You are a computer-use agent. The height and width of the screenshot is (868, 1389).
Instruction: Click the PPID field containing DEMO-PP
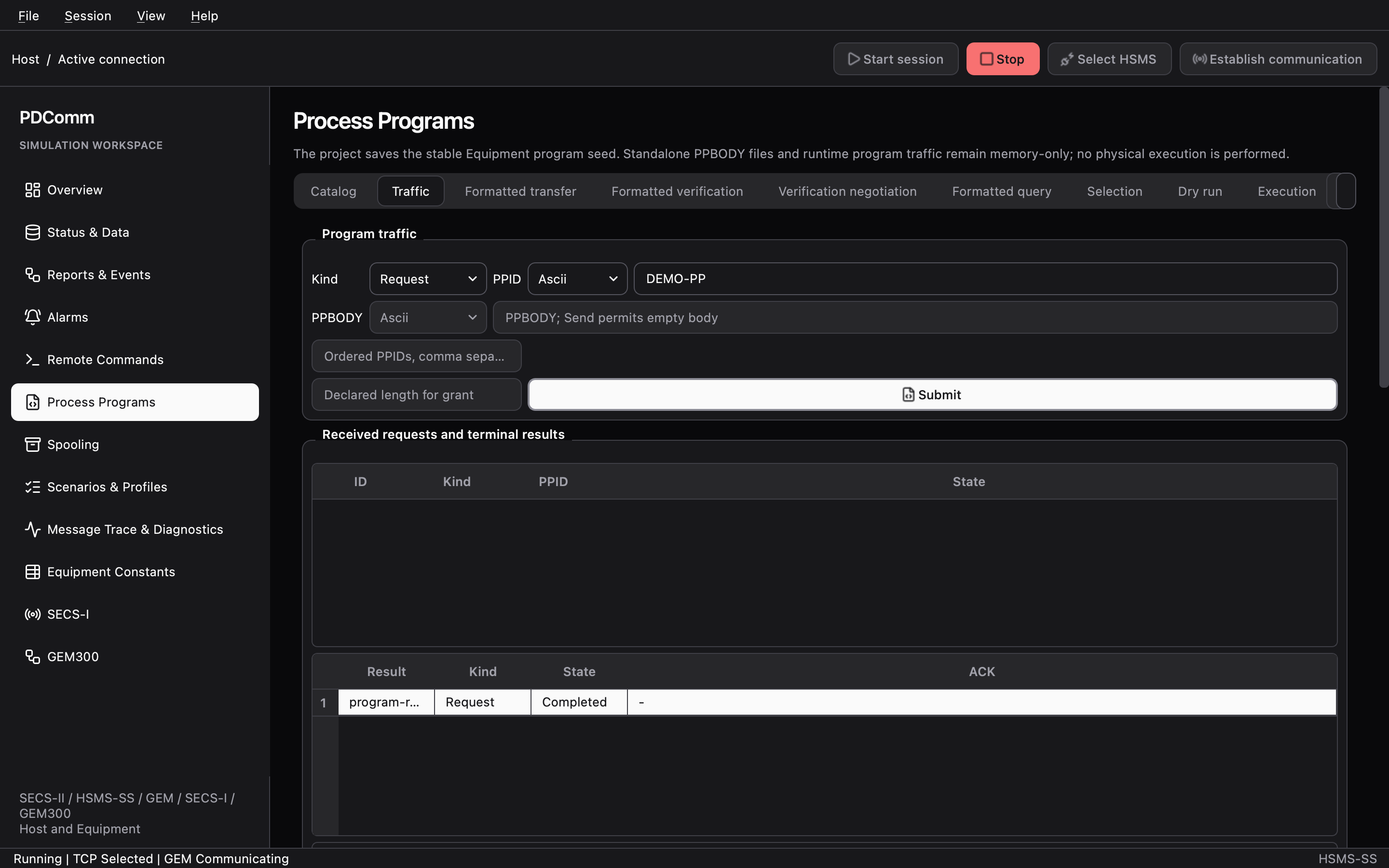click(x=985, y=279)
